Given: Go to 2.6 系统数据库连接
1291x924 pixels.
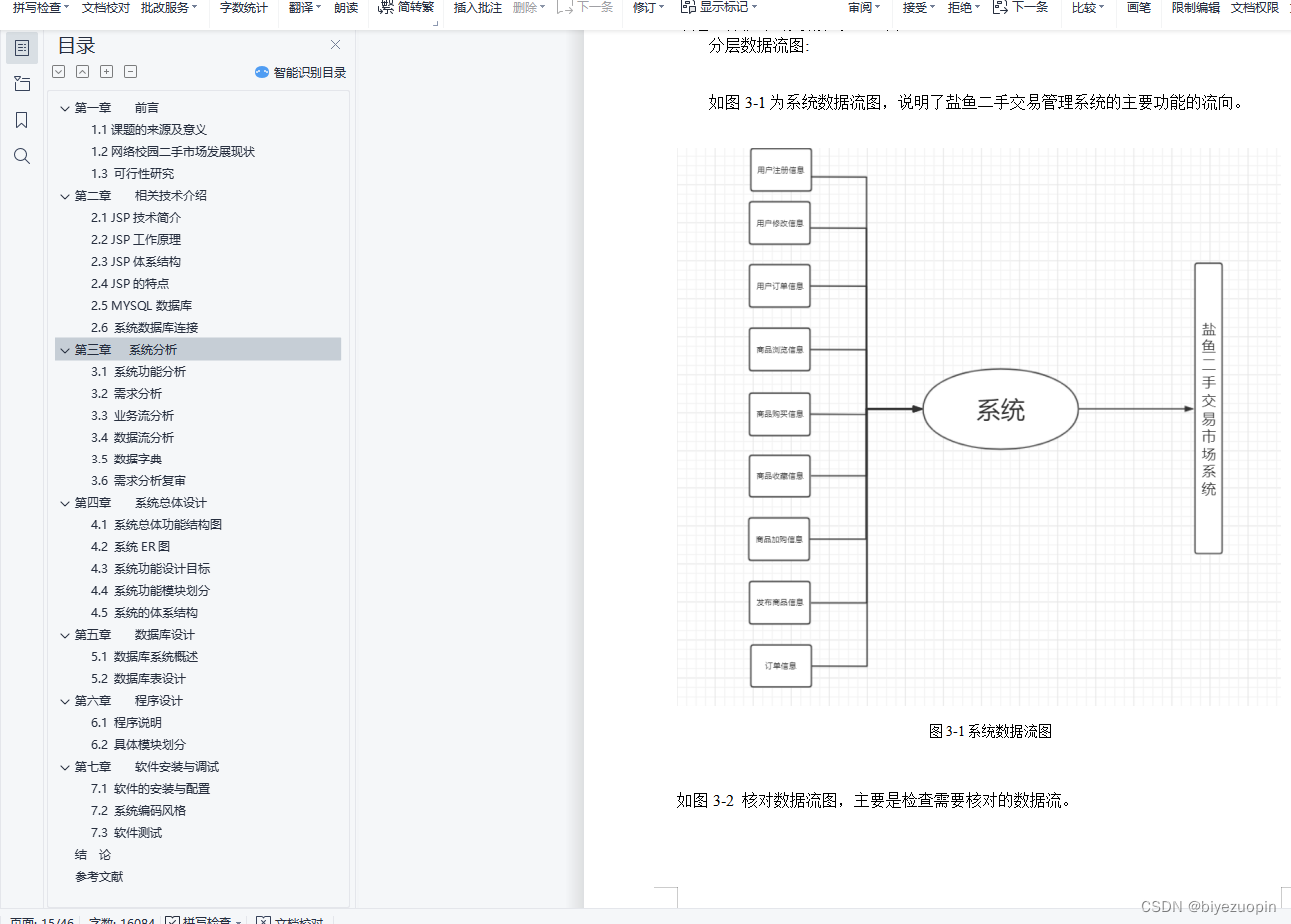Looking at the screenshot, I should tap(144, 328).
